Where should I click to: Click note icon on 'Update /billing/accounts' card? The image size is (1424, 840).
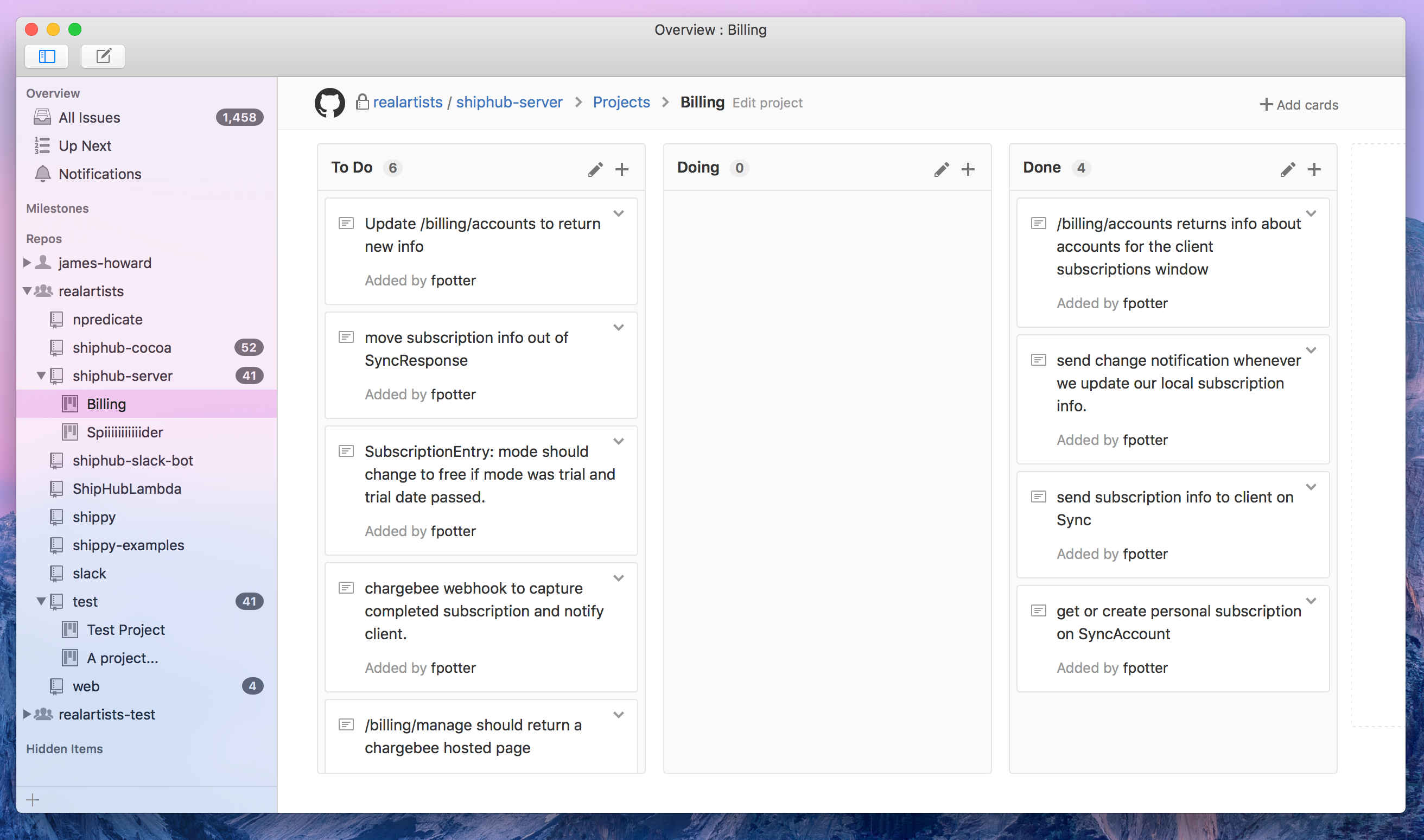click(346, 224)
